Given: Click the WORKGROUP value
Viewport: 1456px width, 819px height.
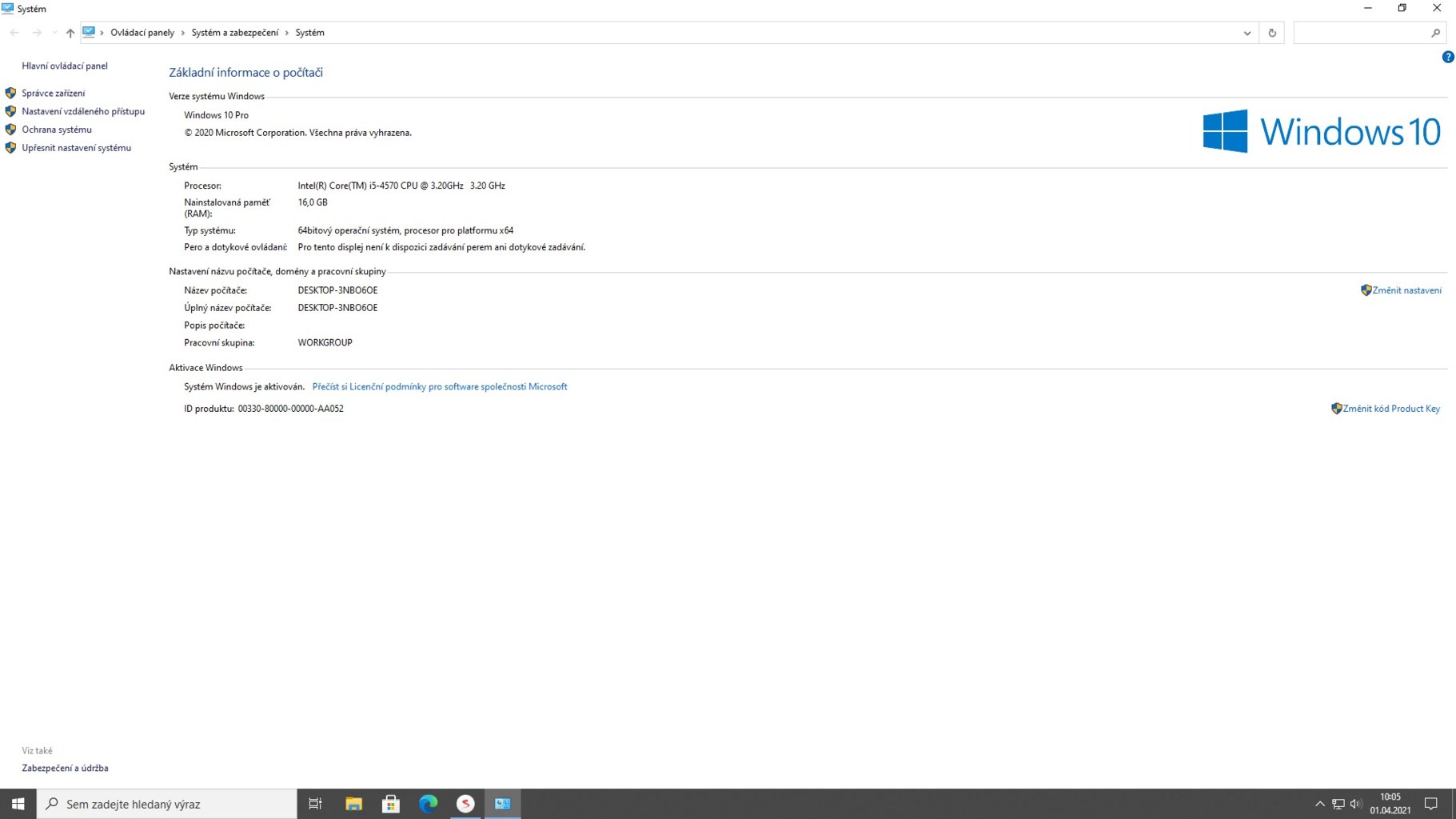Looking at the screenshot, I should (325, 343).
